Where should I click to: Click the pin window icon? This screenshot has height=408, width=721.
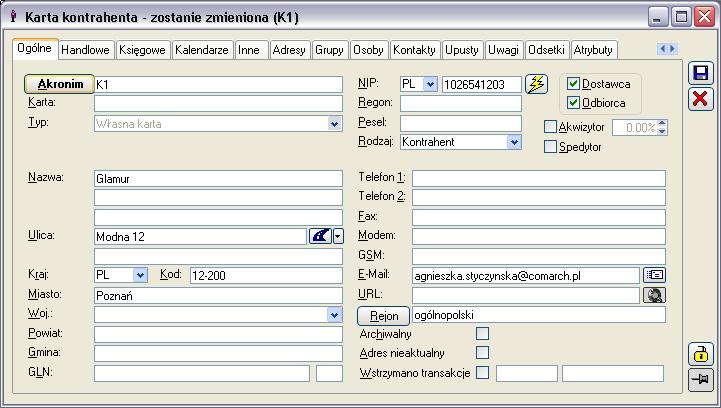click(x=701, y=380)
